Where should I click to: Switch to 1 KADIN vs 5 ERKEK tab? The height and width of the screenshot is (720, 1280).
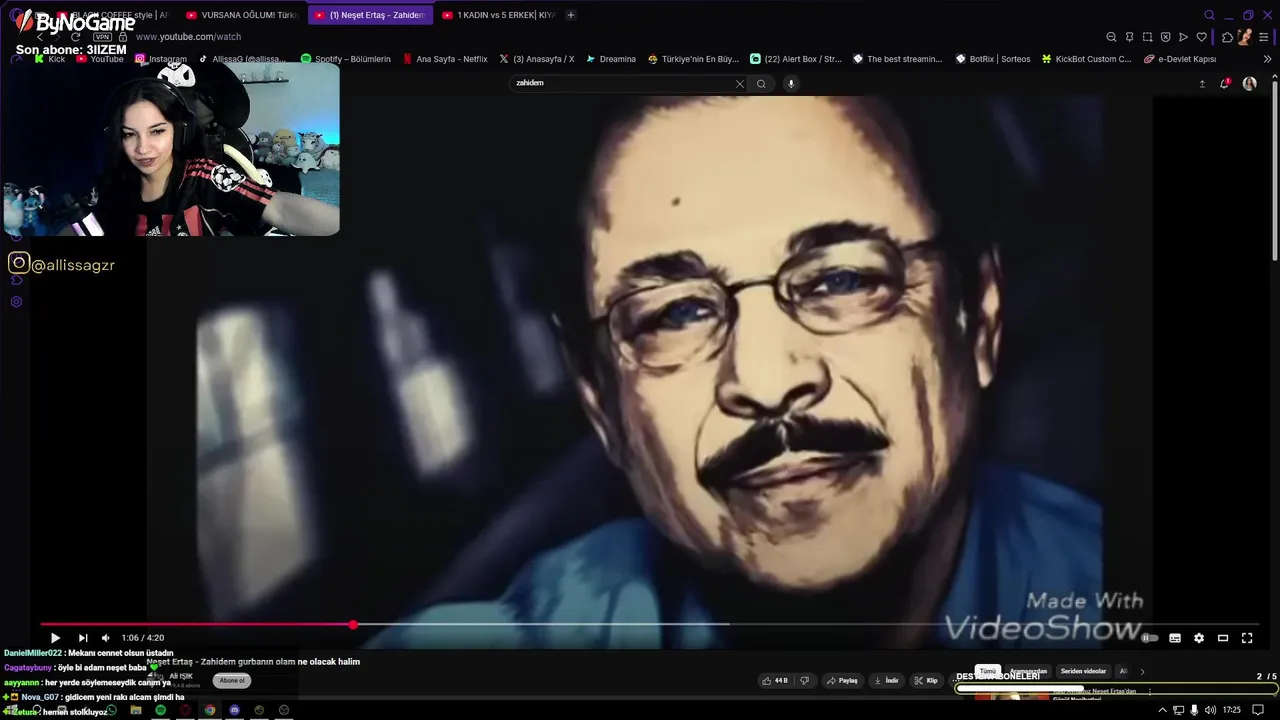pyautogui.click(x=498, y=15)
